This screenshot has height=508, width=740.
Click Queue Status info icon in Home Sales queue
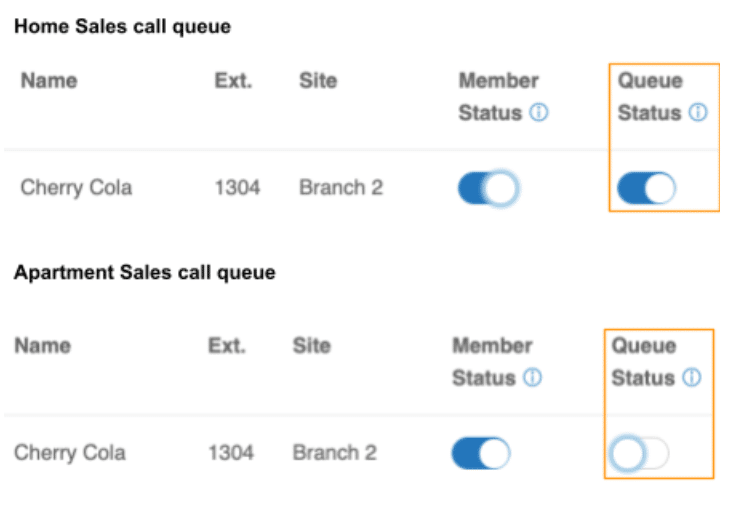pyautogui.click(x=698, y=113)
